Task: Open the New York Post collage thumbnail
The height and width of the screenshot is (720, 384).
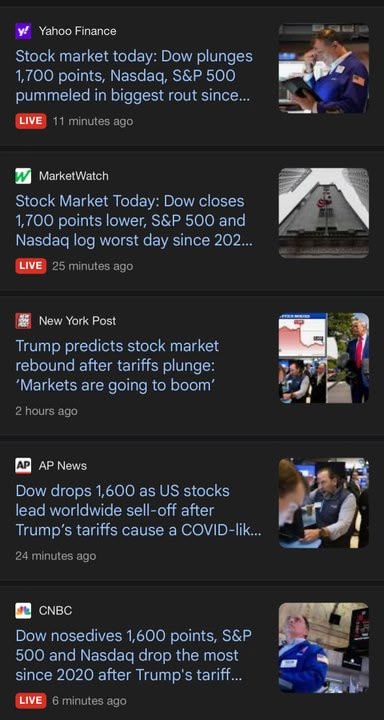Action: click(x=324, y=358)
